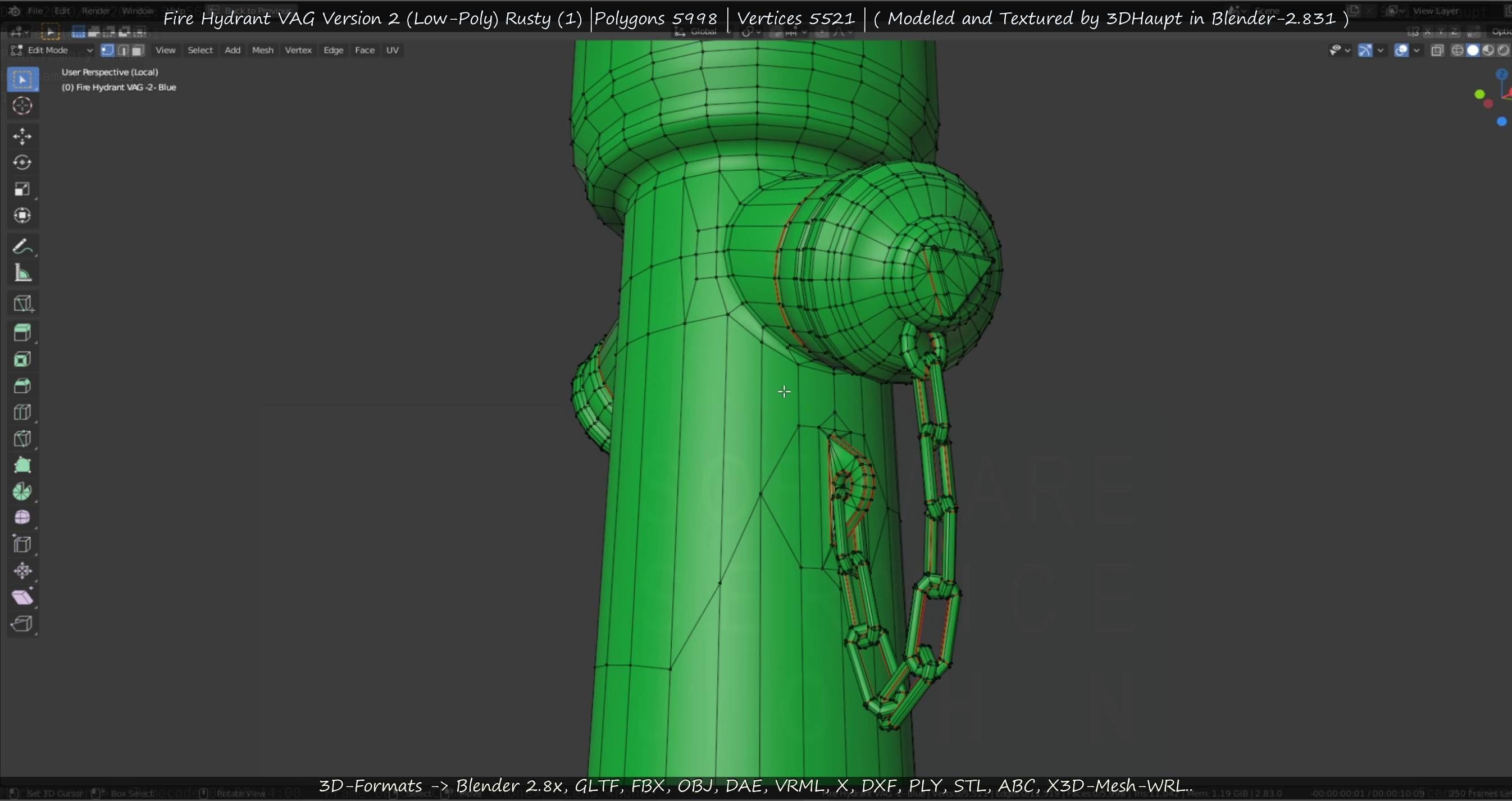Open the Render menu
1512x801 pixels.
pos(95,11)
